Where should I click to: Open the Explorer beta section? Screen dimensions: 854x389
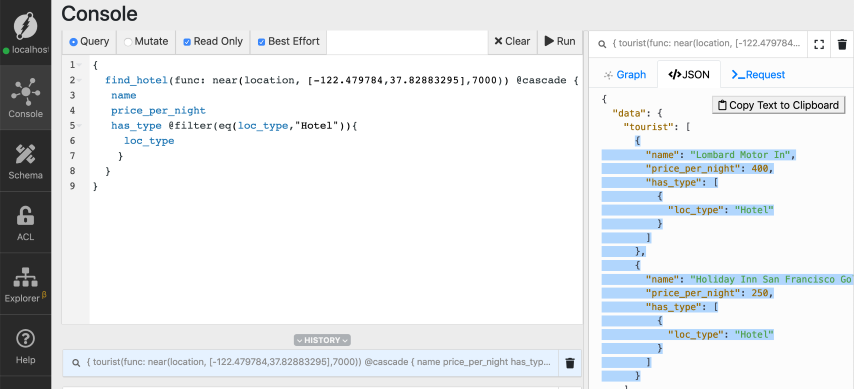coord(26,283)
